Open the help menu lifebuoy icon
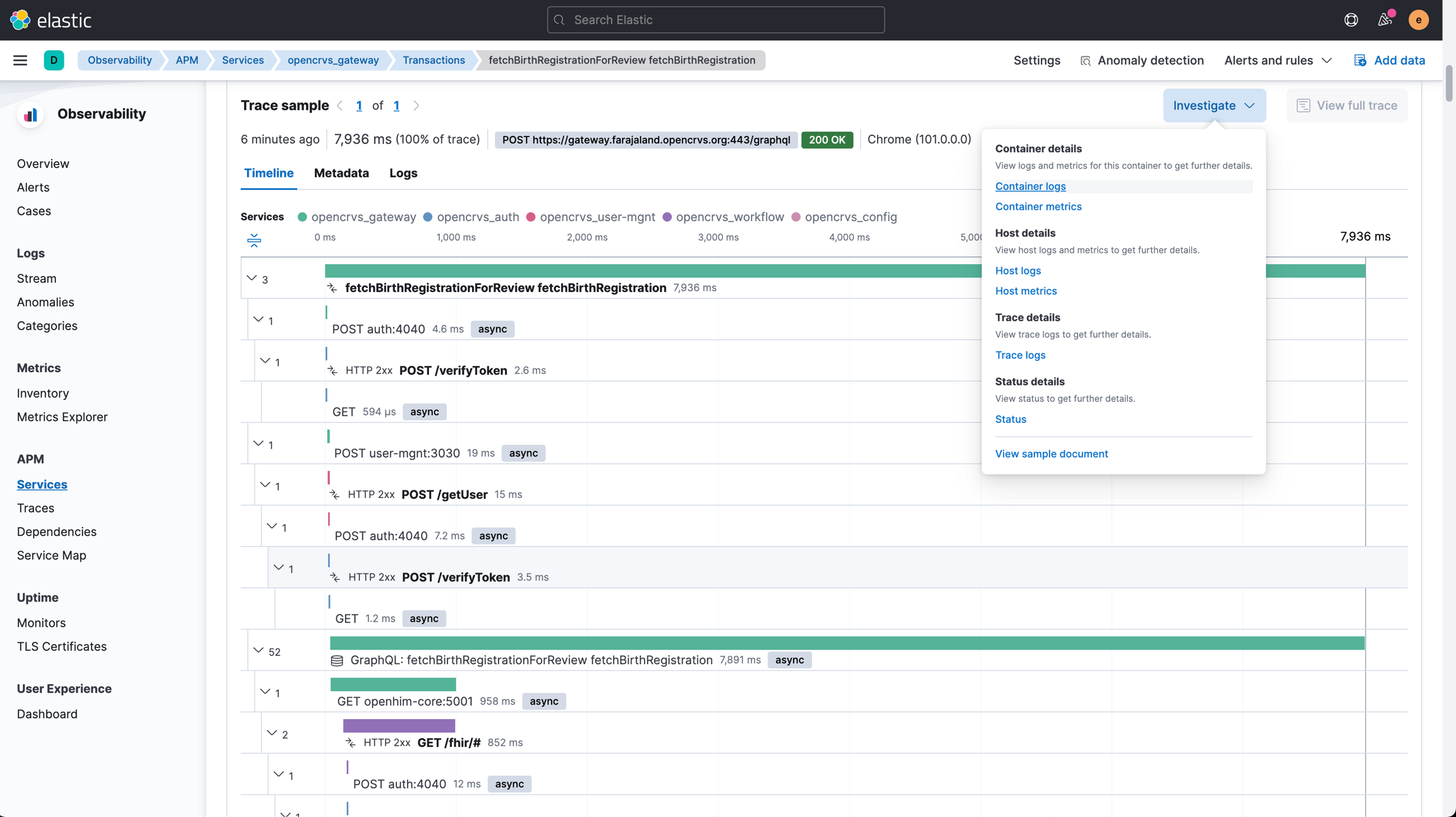 (x=1350, y=20)
